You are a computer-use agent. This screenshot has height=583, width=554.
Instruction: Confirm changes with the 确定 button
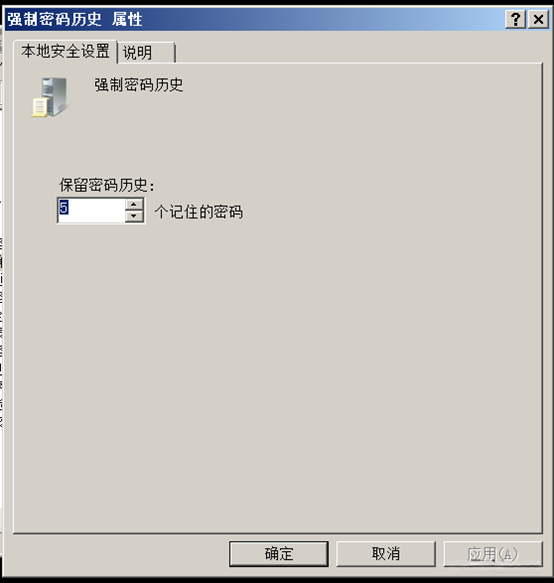[279, 554]
